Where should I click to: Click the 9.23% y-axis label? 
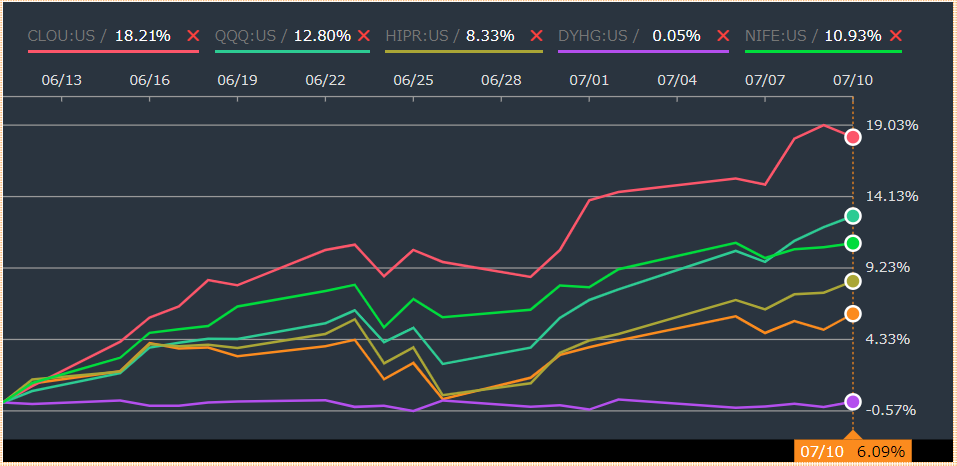pos(888,268)
